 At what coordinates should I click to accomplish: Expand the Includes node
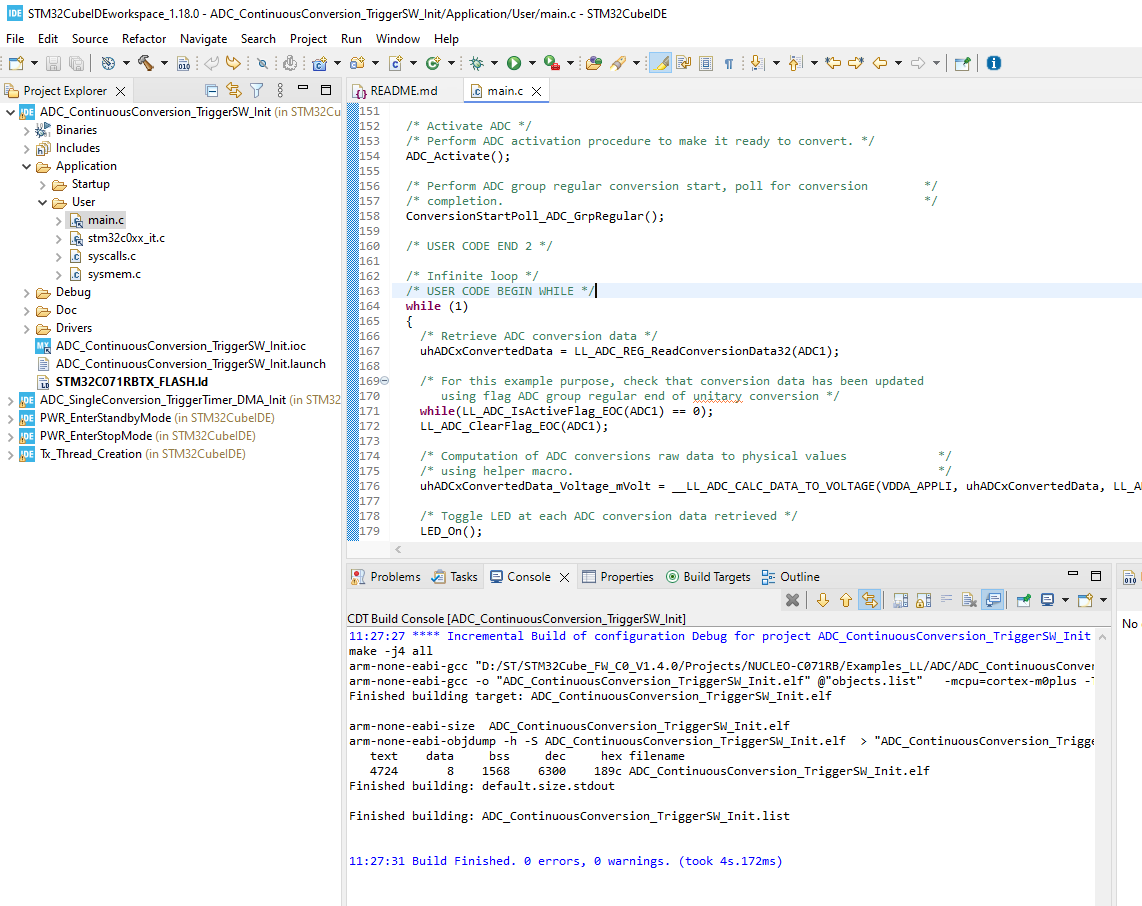click(x=26, y=149)
